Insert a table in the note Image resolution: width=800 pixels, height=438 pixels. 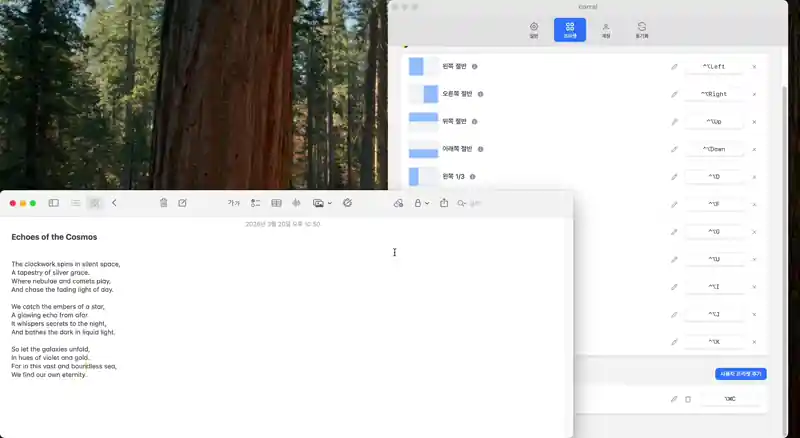pyautogui.click(x=277, y=203)
